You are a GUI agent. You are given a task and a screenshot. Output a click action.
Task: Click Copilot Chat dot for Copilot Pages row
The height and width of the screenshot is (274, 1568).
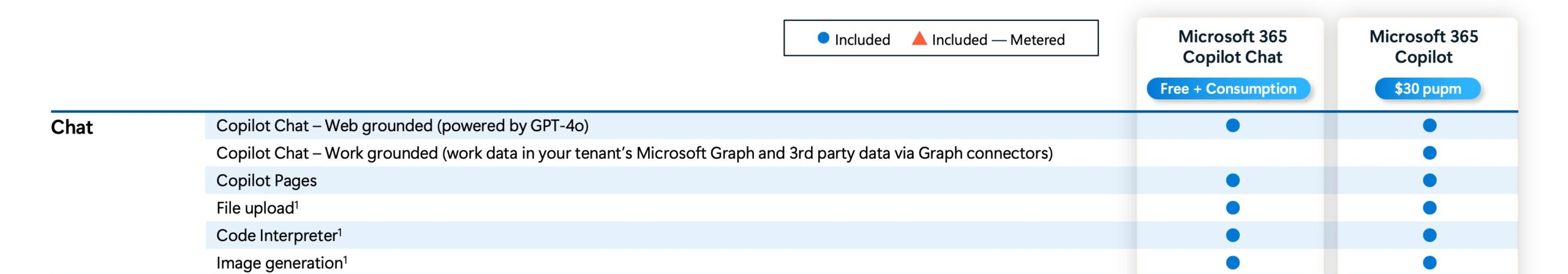tap(1233, 180)
